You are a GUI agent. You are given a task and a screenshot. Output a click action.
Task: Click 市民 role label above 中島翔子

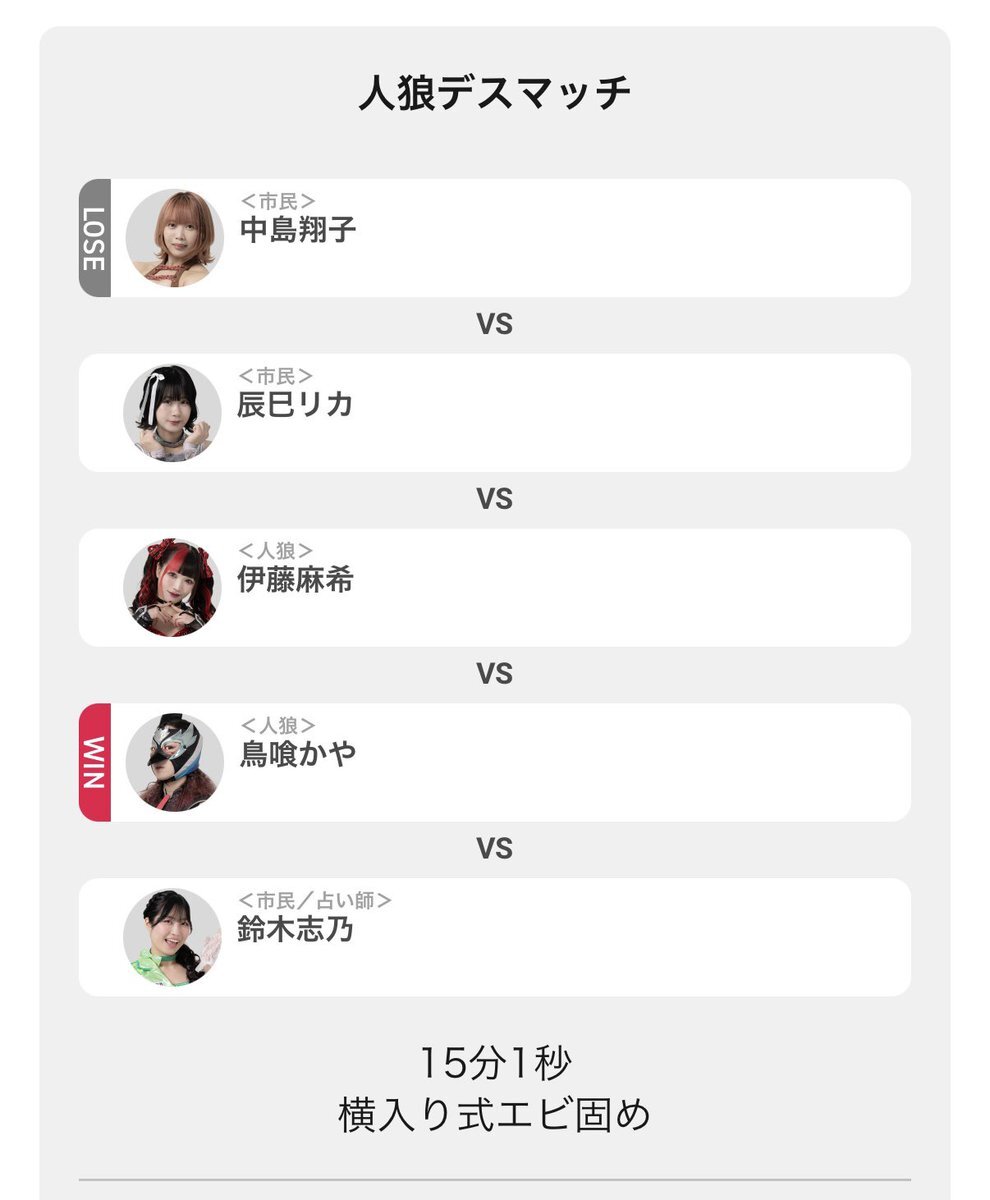pos(277,203)
